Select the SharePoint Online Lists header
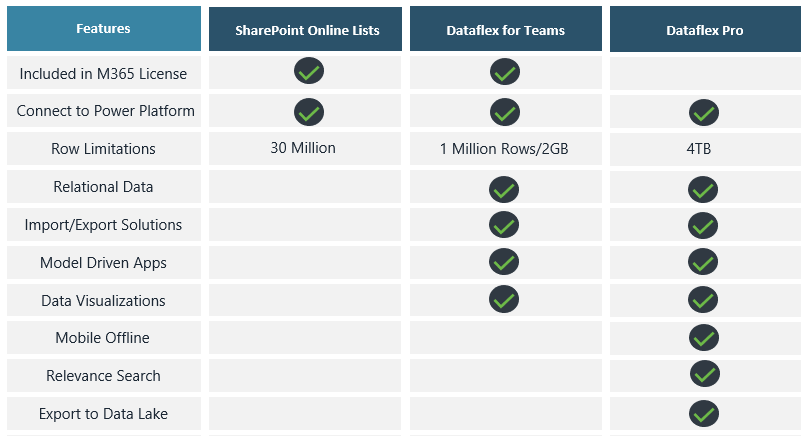This screenshot has width=806, height=436. (307, 30)
